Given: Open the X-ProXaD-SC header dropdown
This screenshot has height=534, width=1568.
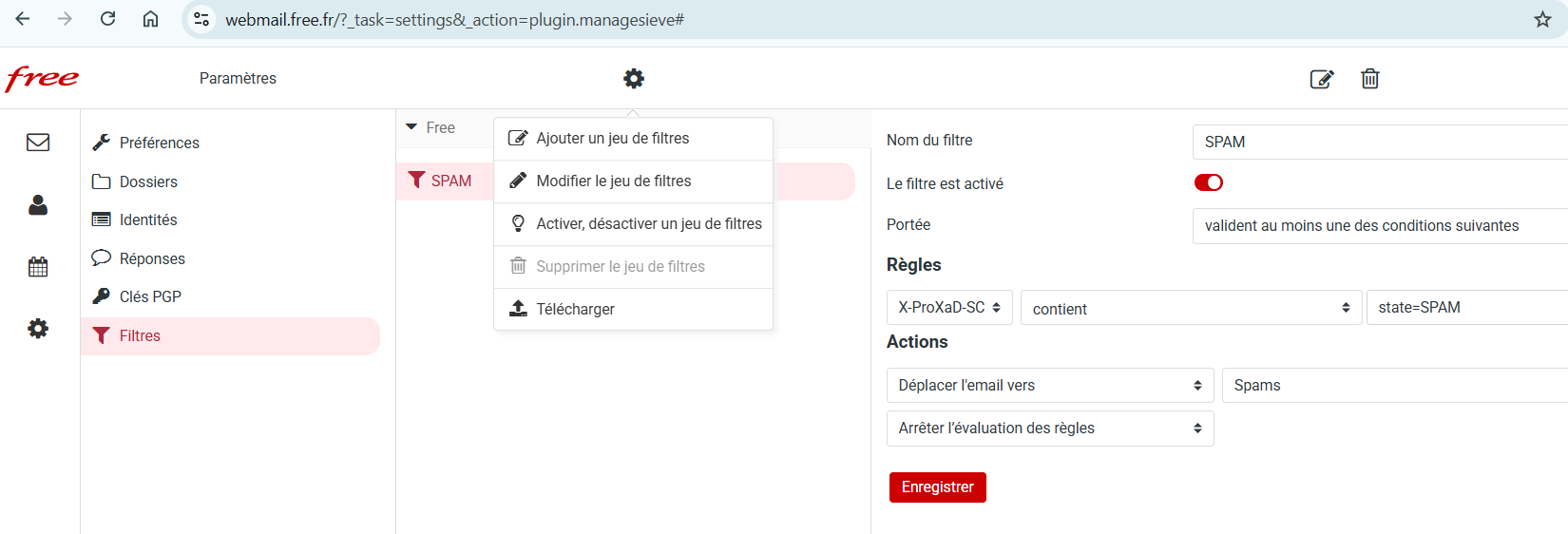Looking at the screenshot, I should pyautogui.click(x=949, y=308).
